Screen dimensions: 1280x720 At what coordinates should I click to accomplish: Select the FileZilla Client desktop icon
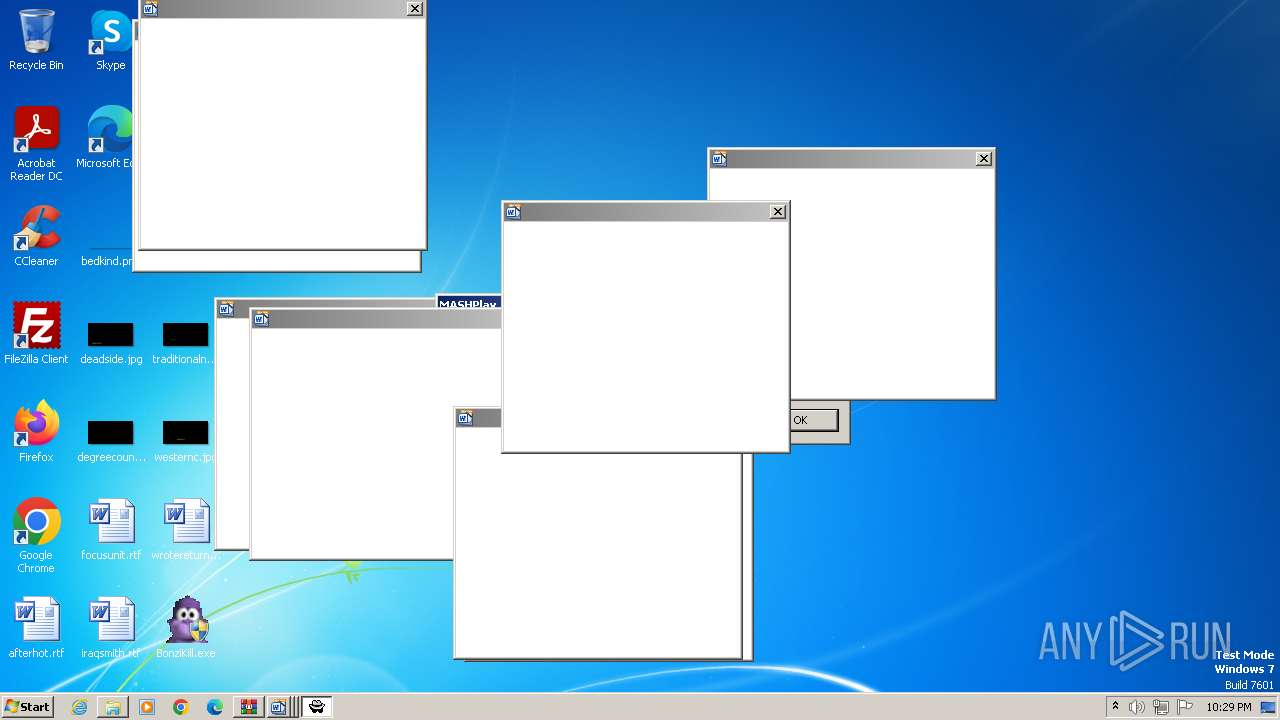coord(36,334)
